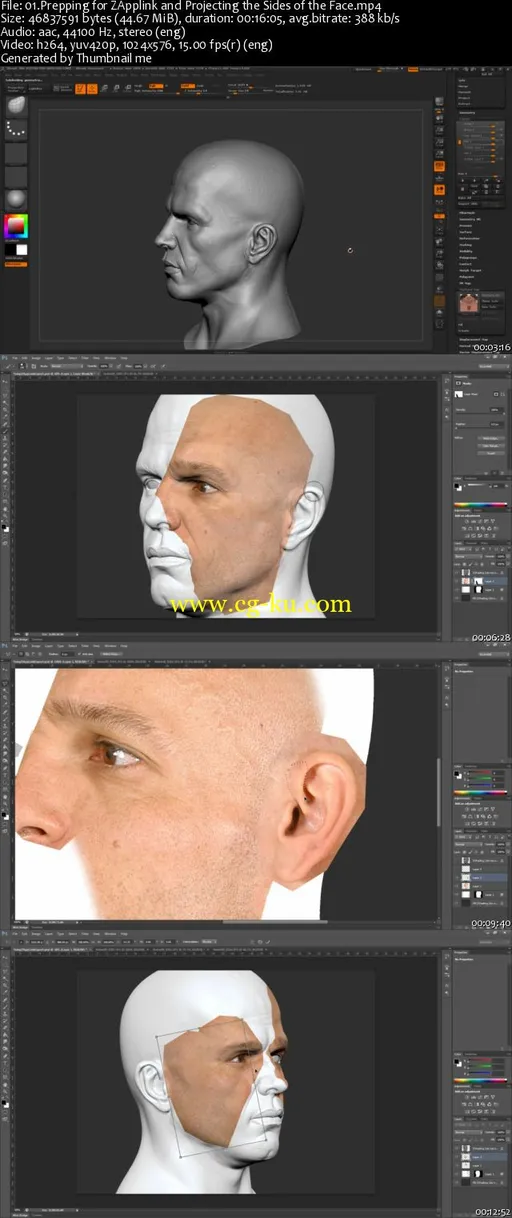Open the material sphere thumbnail in ZBrush
Viewport: 512px width, 1218px height.
(x=16, y=199)
